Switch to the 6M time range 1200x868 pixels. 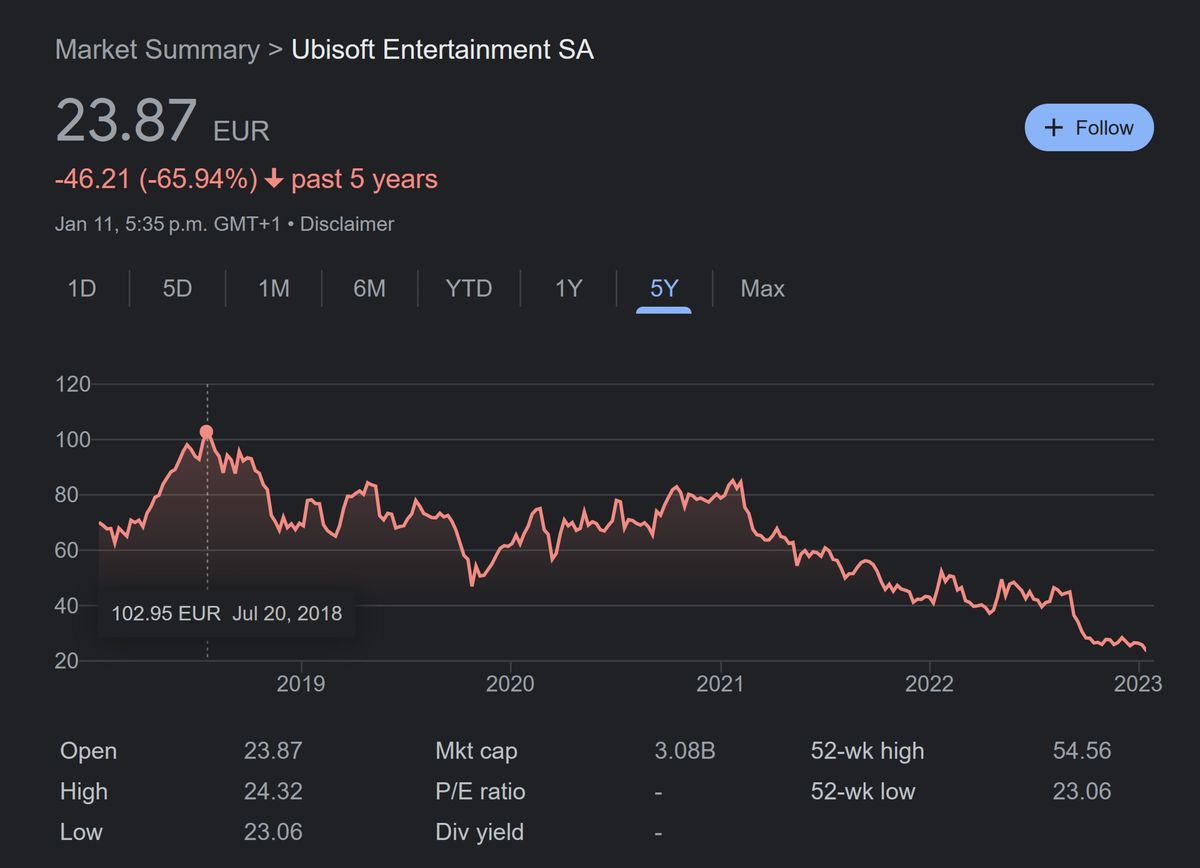click(369, 288)
